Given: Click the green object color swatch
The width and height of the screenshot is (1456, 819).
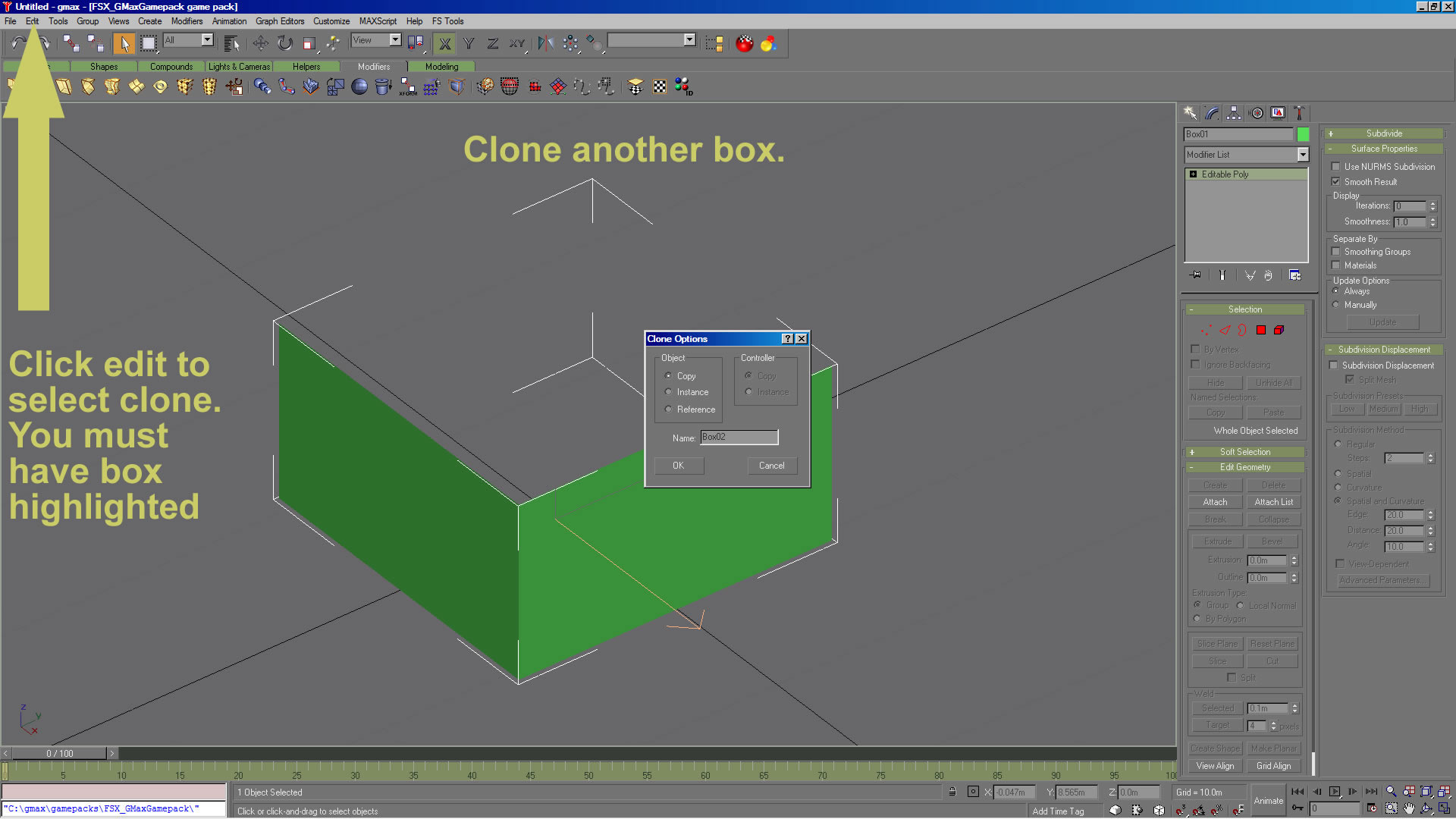Looking at the screenshot, I should (x=1303, y=134).
